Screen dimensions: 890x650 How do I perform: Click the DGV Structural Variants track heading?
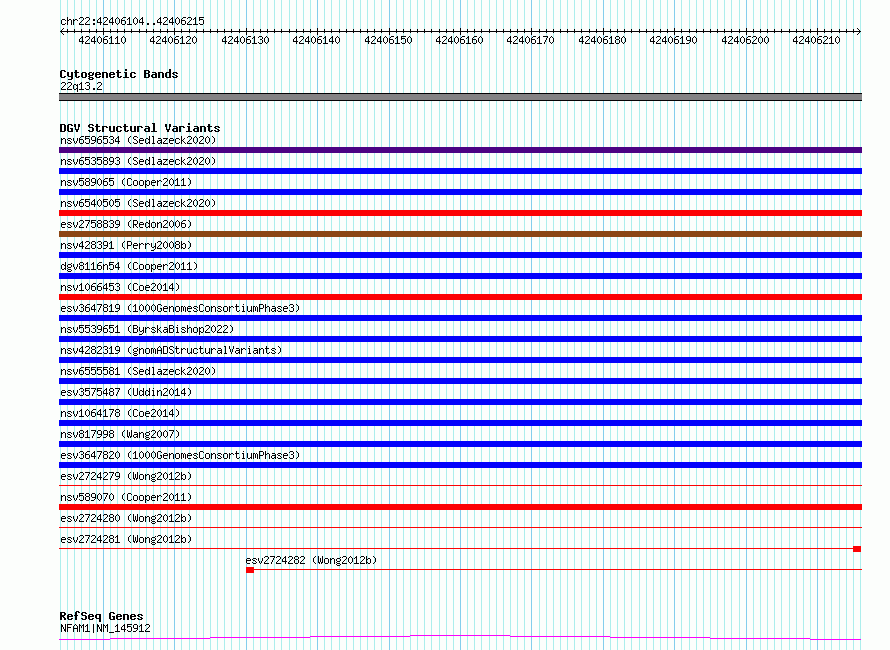pos(140,128)
